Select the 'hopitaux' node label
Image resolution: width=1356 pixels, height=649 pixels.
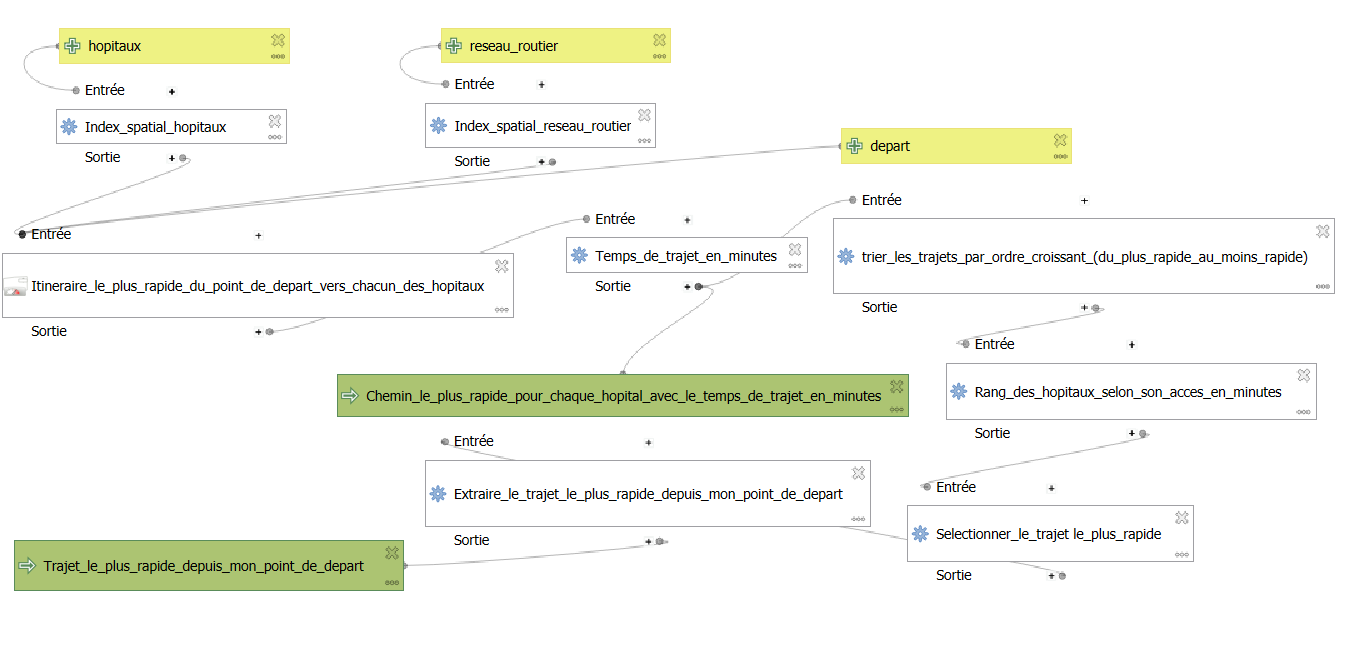click(115, 46)
